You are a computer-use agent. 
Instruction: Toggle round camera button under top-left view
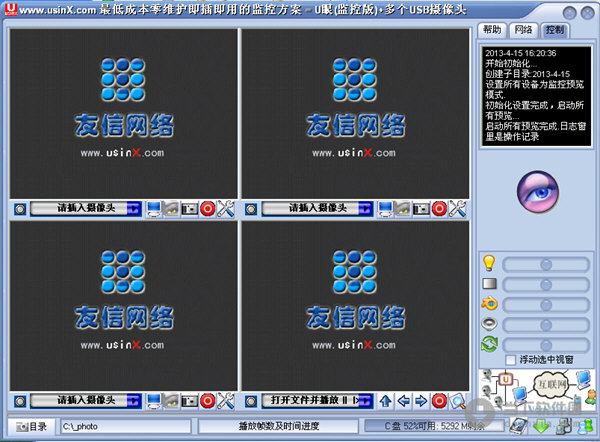pyautogui.click(x=20, y=209)
